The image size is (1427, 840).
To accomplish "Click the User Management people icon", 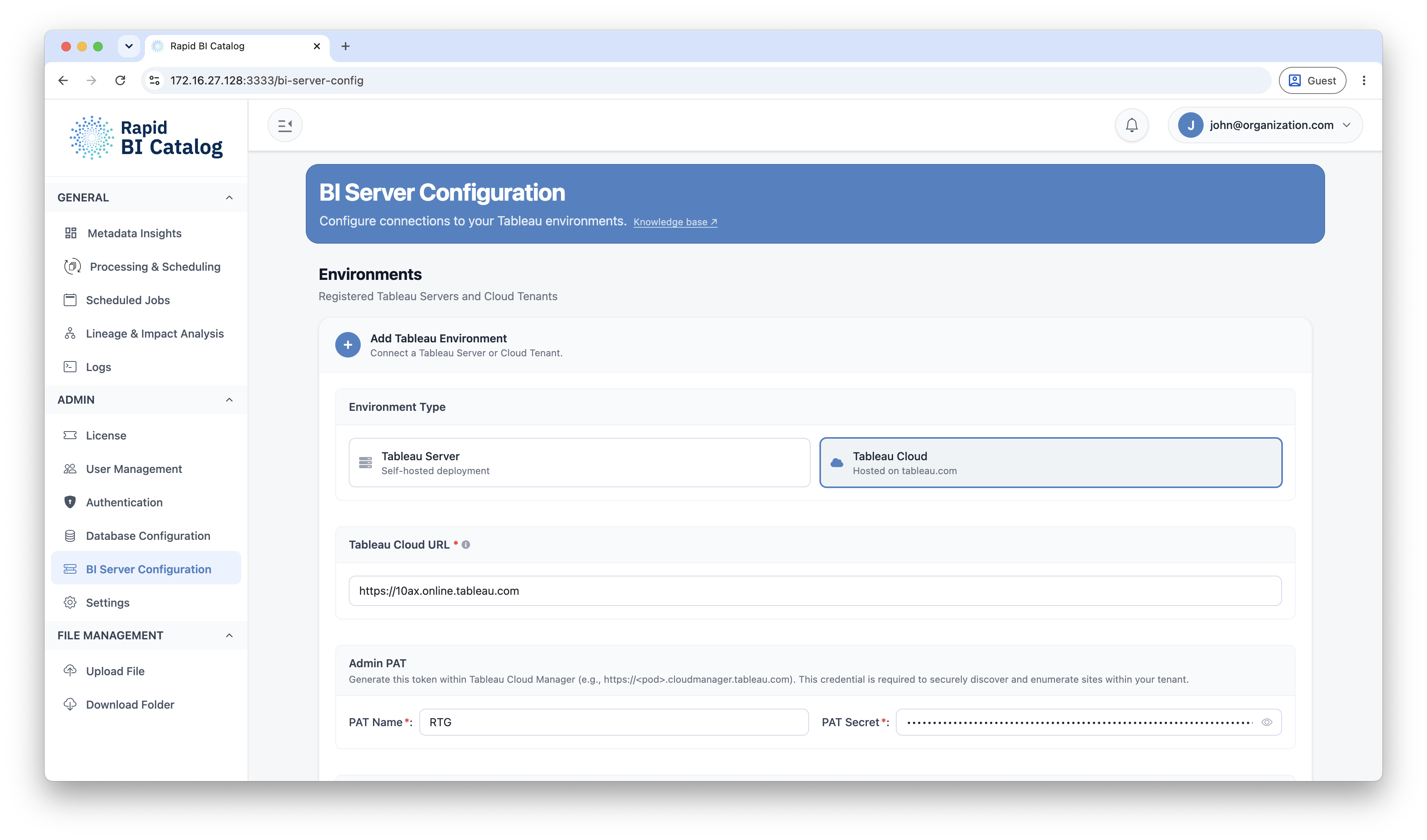I will [70, 469].
